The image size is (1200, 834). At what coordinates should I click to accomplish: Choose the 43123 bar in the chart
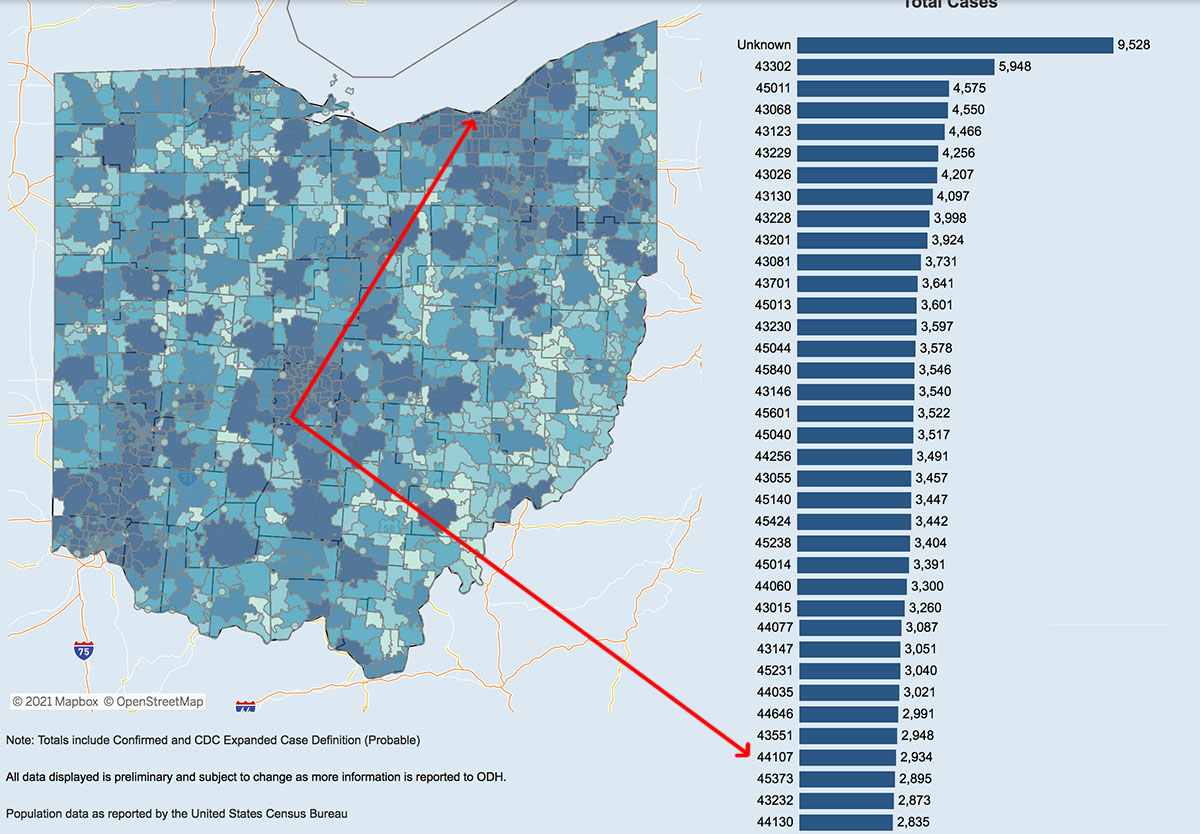(870, 132)
